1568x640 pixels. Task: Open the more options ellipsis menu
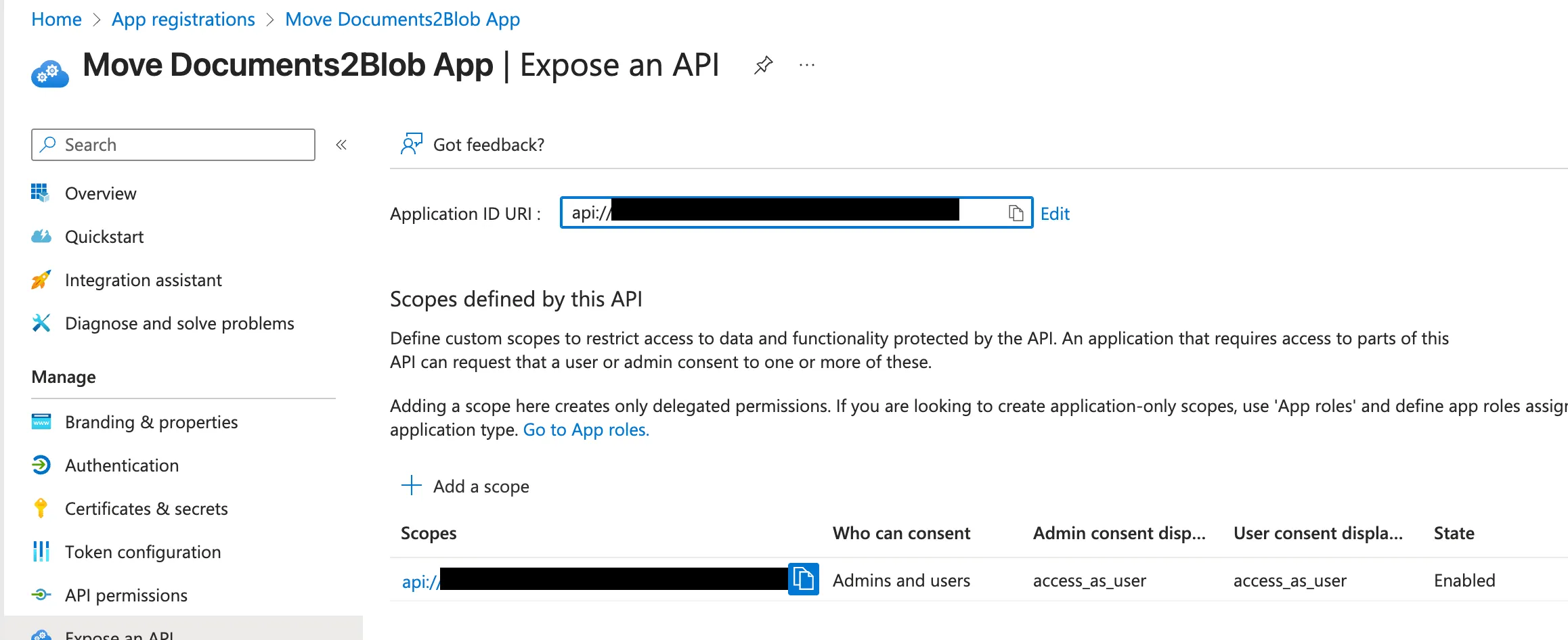(x=806, y=65)
